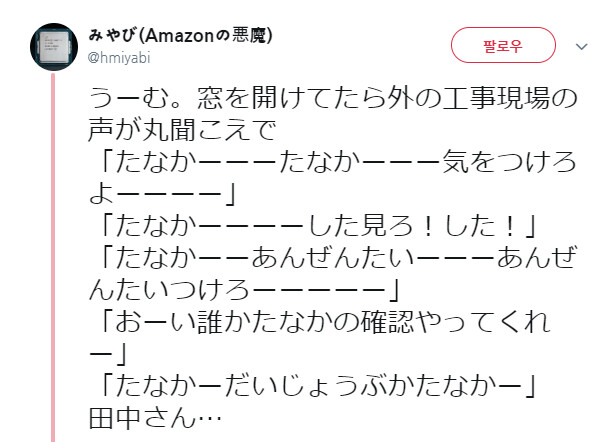Expand the tweet options chevron
The height and width of the screenshot is (442, 612).
pos(581,46)
